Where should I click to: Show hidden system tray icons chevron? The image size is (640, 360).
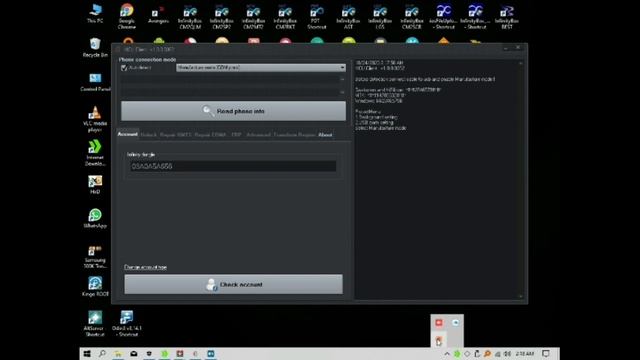click(447, 354)
